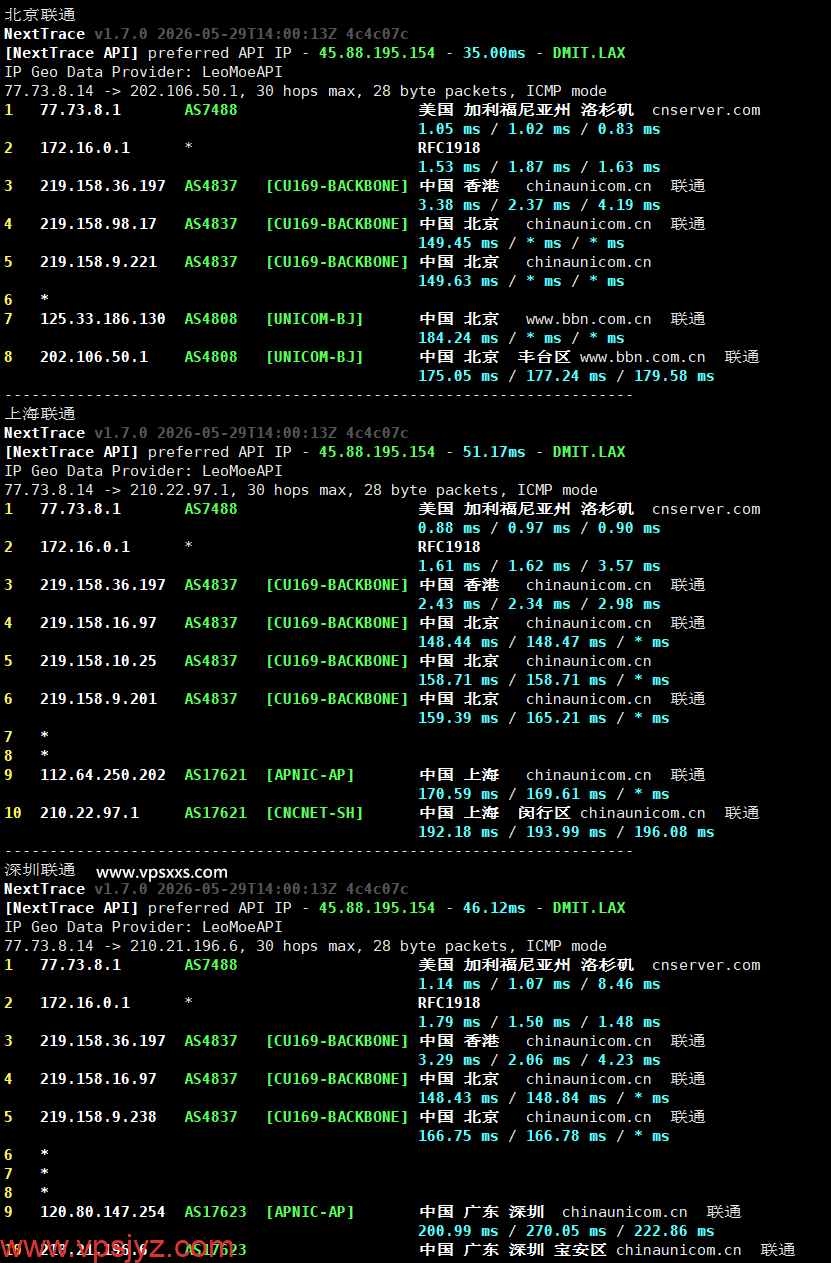Image resolution: width=831 pixels, height=1263 pixels.
Task: Select hop IP 219.158.9.238
Action: [98, 1117]
